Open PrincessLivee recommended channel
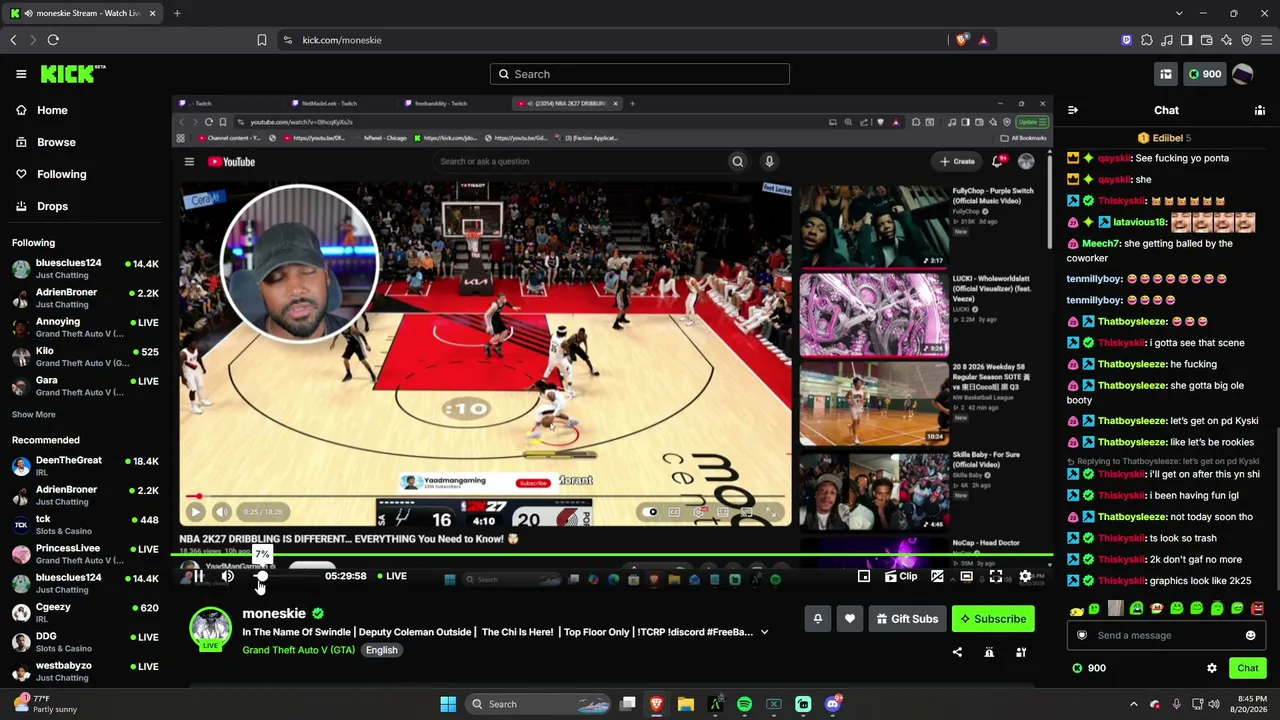The height and width of the screenshot is (720, 1280). point(85,554)
